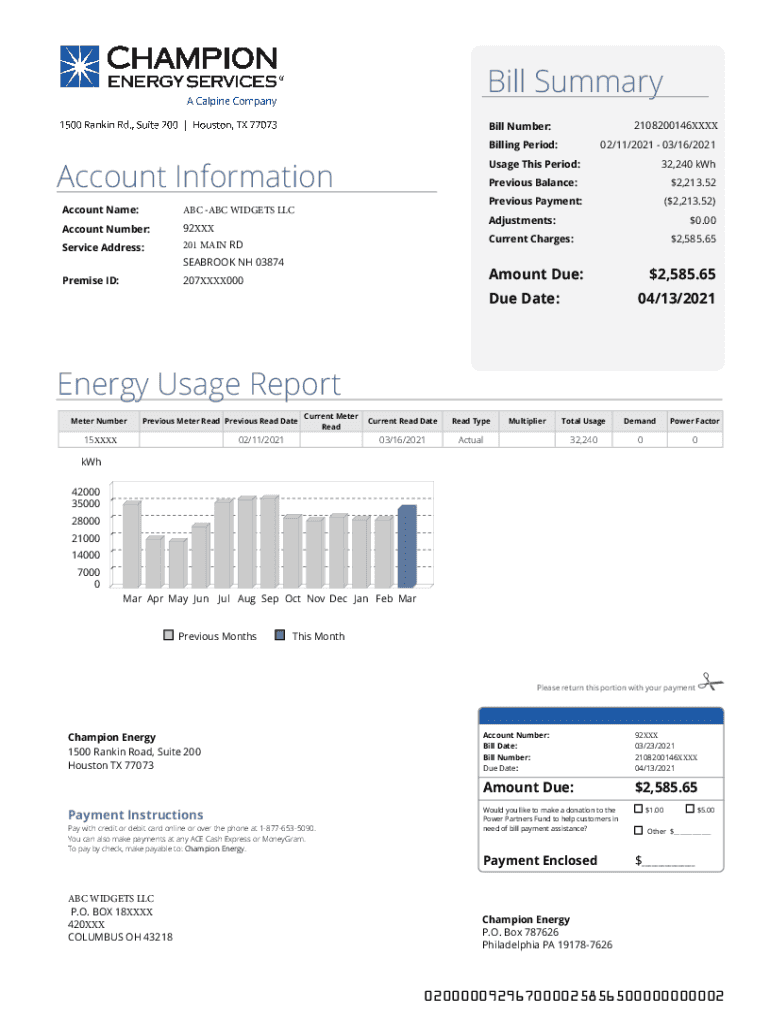Click the blue This Month legend square
Viewport: 770px width, 1024px height.
[280, 635]
